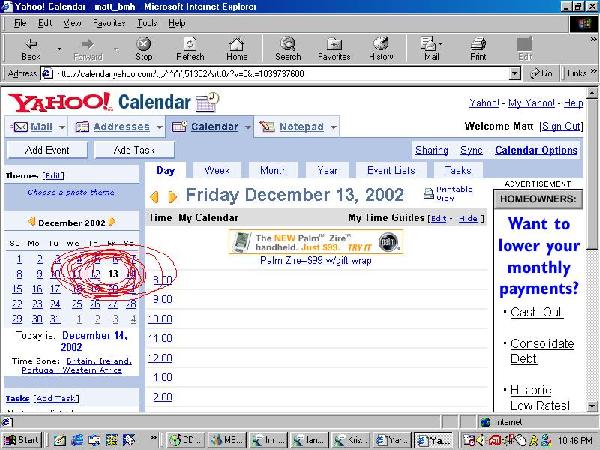Expand Links bar chevron
The width and height of the screenshot is (600, 450).
(593, 72)
